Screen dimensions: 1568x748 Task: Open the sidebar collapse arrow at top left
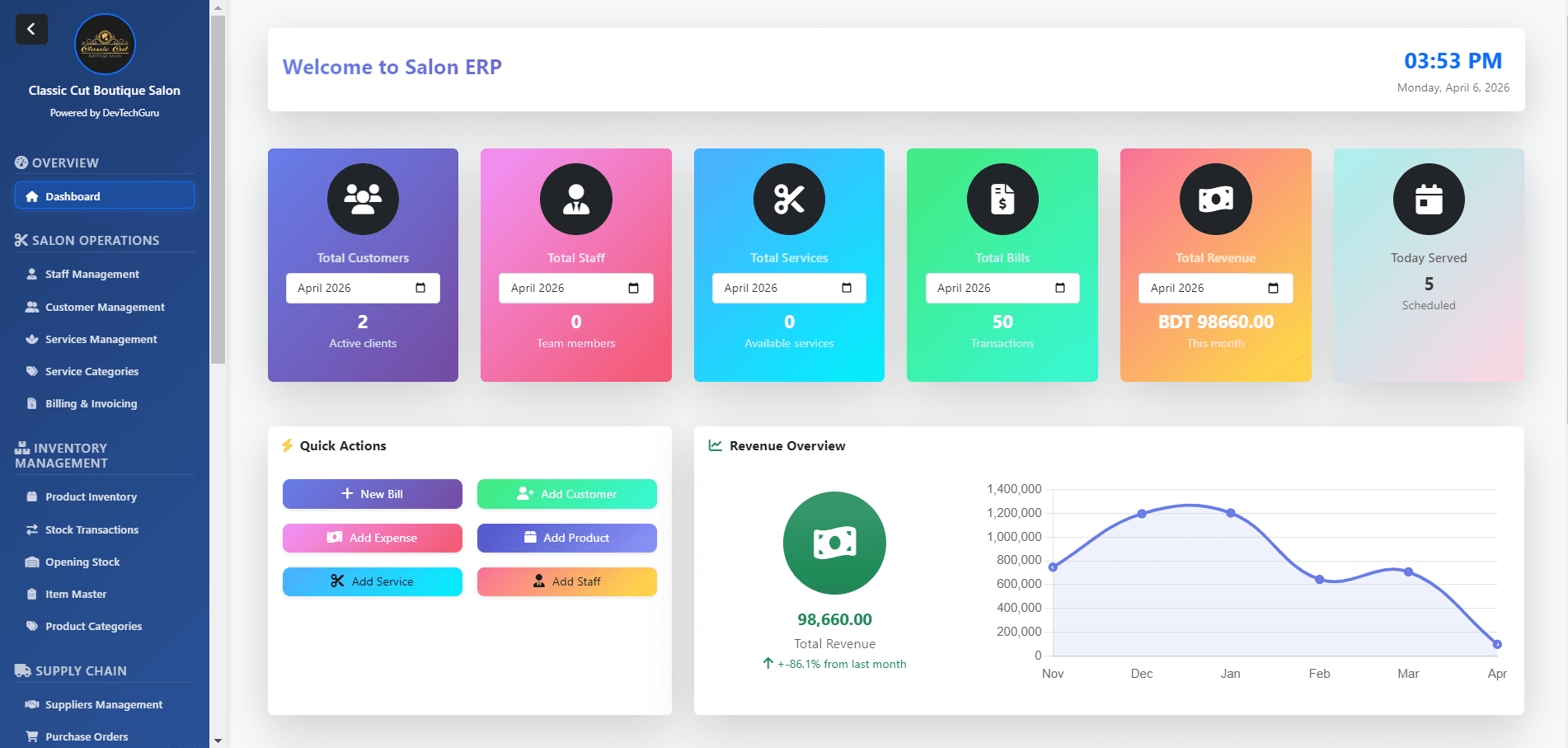[x=31, y=29]
